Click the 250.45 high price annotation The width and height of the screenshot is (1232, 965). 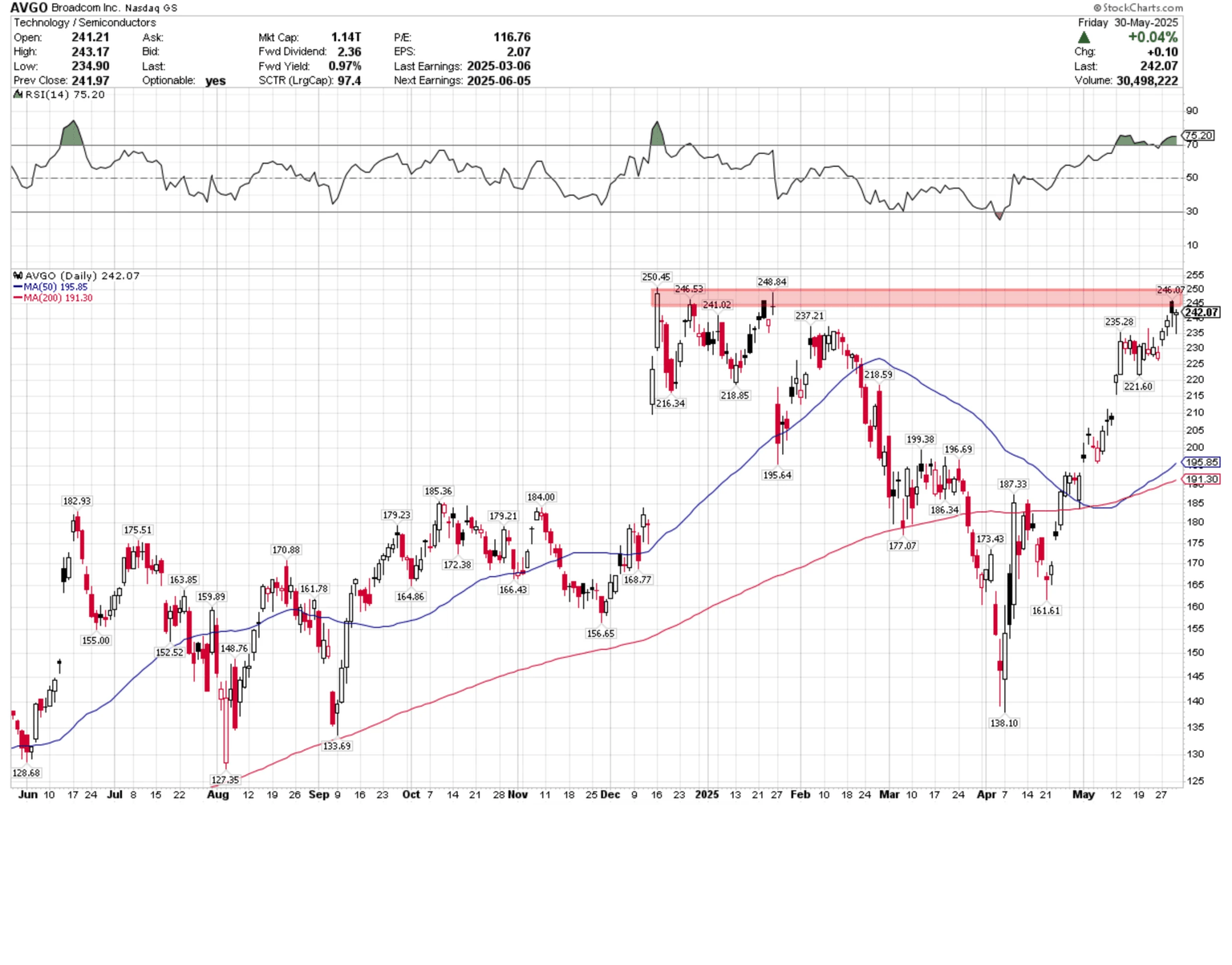point(656,278)
